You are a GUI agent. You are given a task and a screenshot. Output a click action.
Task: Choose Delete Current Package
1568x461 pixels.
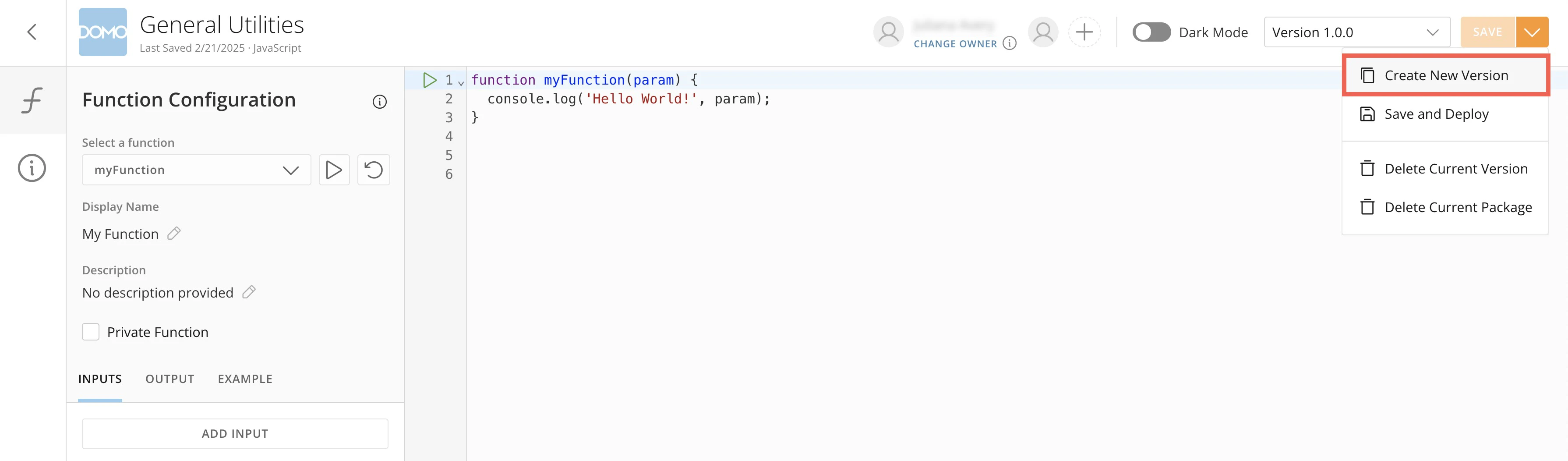pos(1446,208)
